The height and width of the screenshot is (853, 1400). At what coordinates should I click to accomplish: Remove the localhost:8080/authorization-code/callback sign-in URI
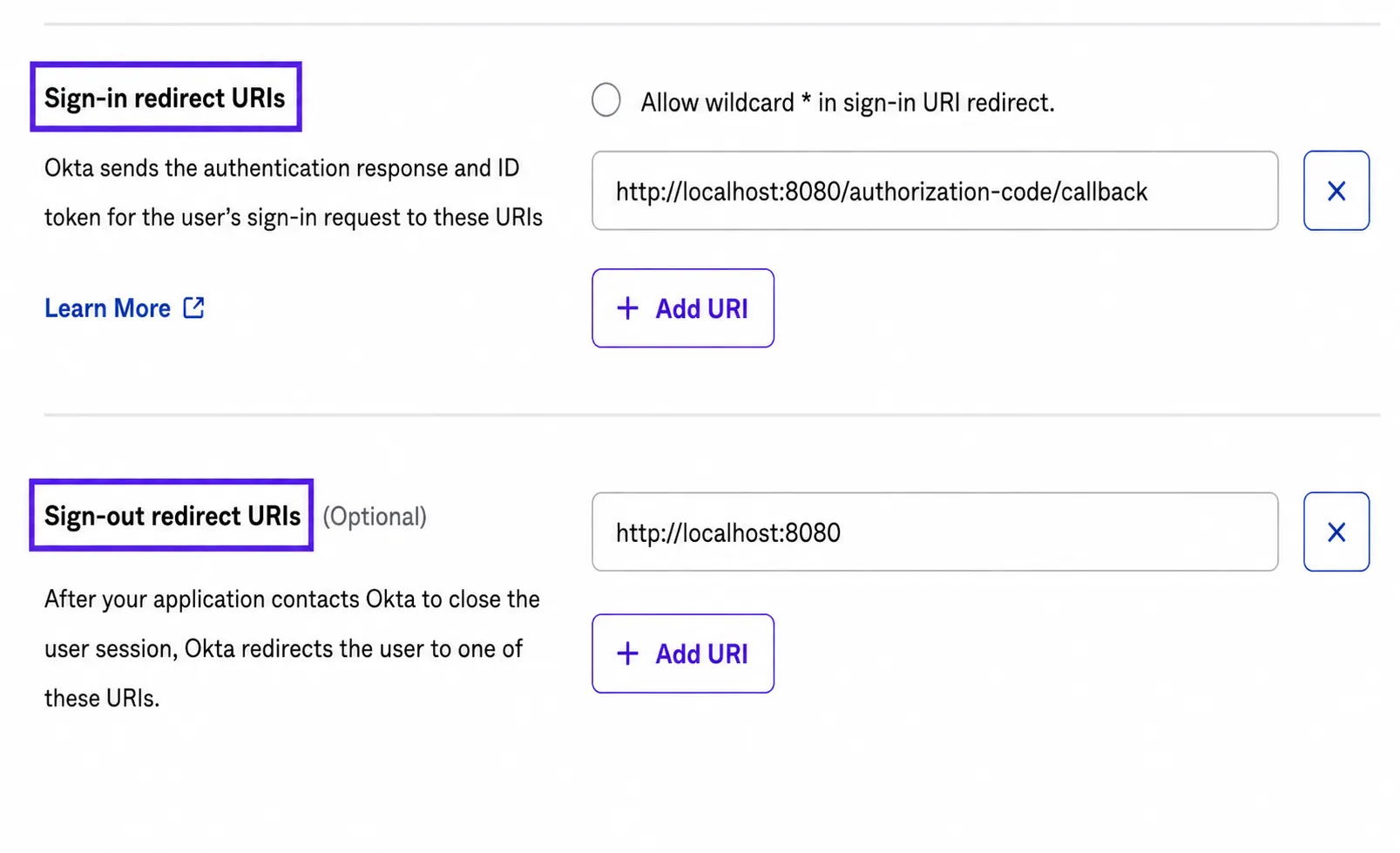(1336, 191)
